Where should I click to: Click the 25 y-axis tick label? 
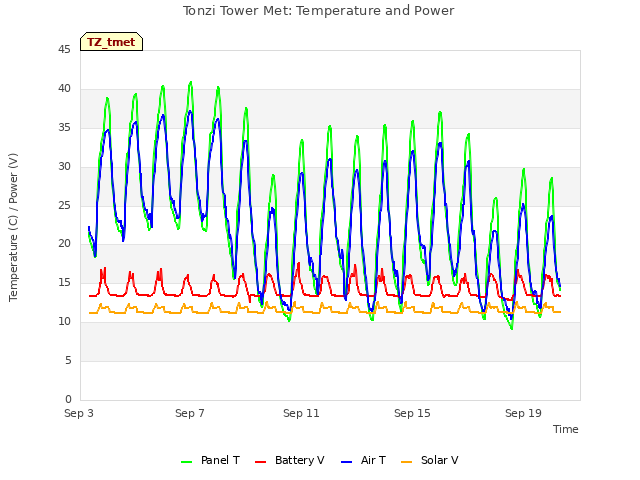pyautogui.click(x=64, y=205)
